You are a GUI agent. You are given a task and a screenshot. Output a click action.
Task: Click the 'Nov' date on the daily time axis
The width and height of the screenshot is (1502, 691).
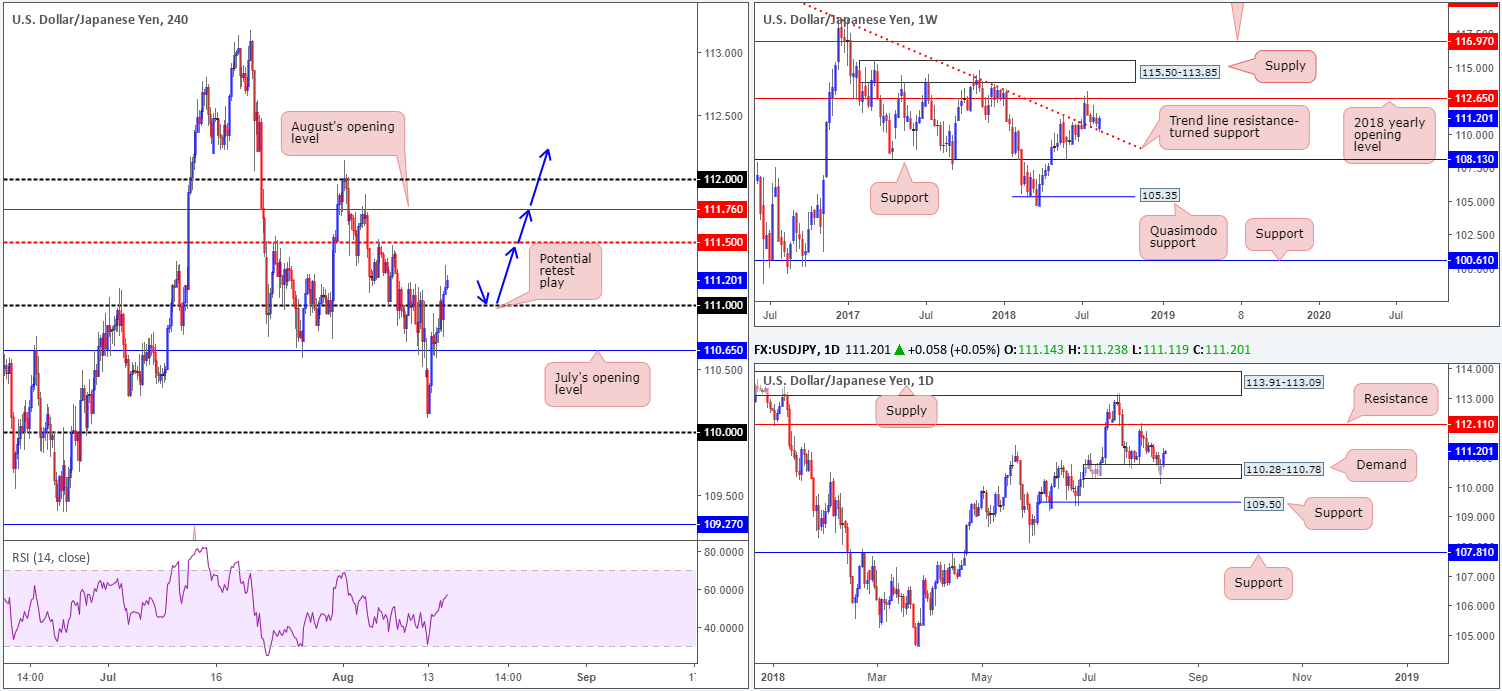(x=1303, y=676)
